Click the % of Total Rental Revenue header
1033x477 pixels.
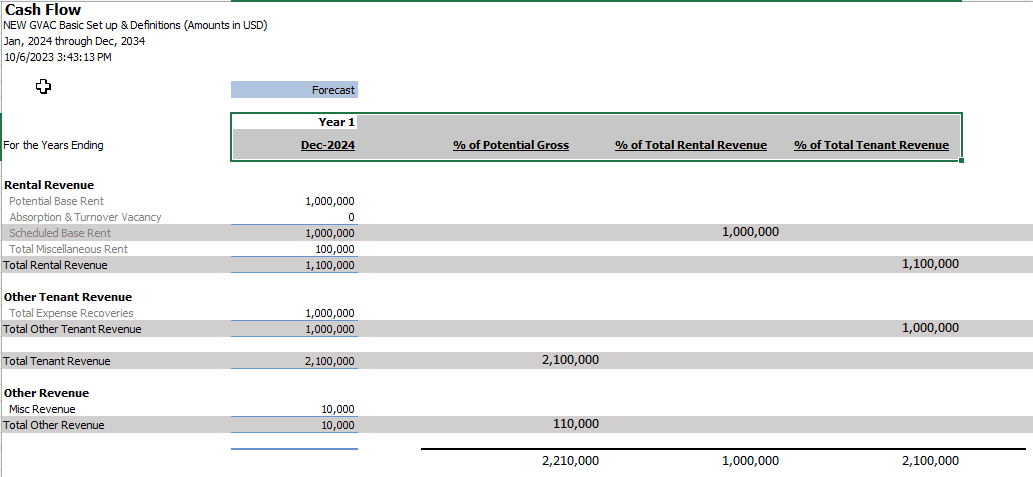click(x=690, y=145)
